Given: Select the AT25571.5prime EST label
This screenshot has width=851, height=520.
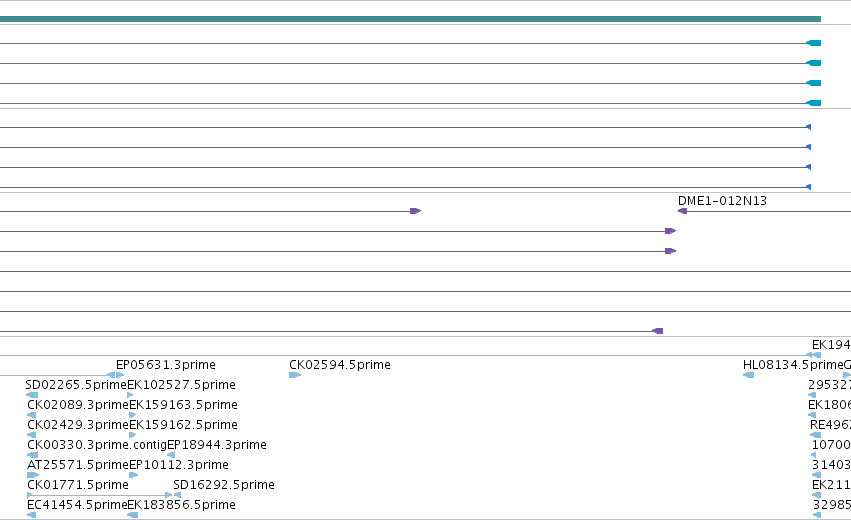Looking at the screenshot, I should pyautogui.click(x=78, y=465).
